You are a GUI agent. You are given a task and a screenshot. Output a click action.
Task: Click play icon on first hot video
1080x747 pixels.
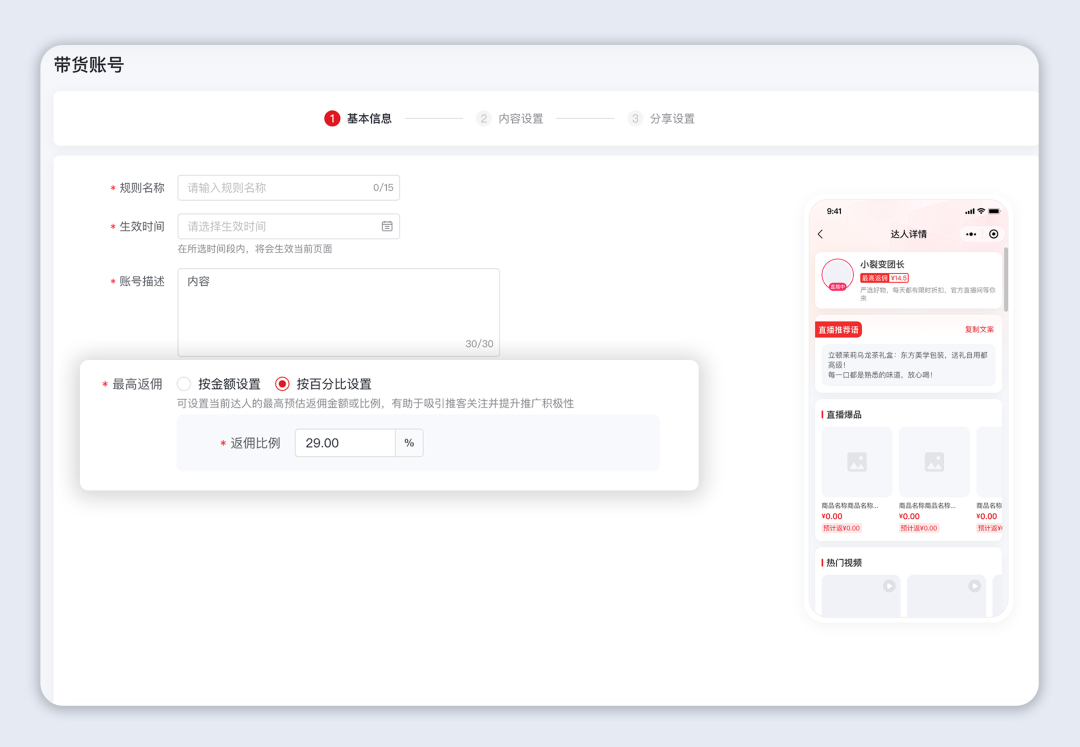tap(888, 586)
